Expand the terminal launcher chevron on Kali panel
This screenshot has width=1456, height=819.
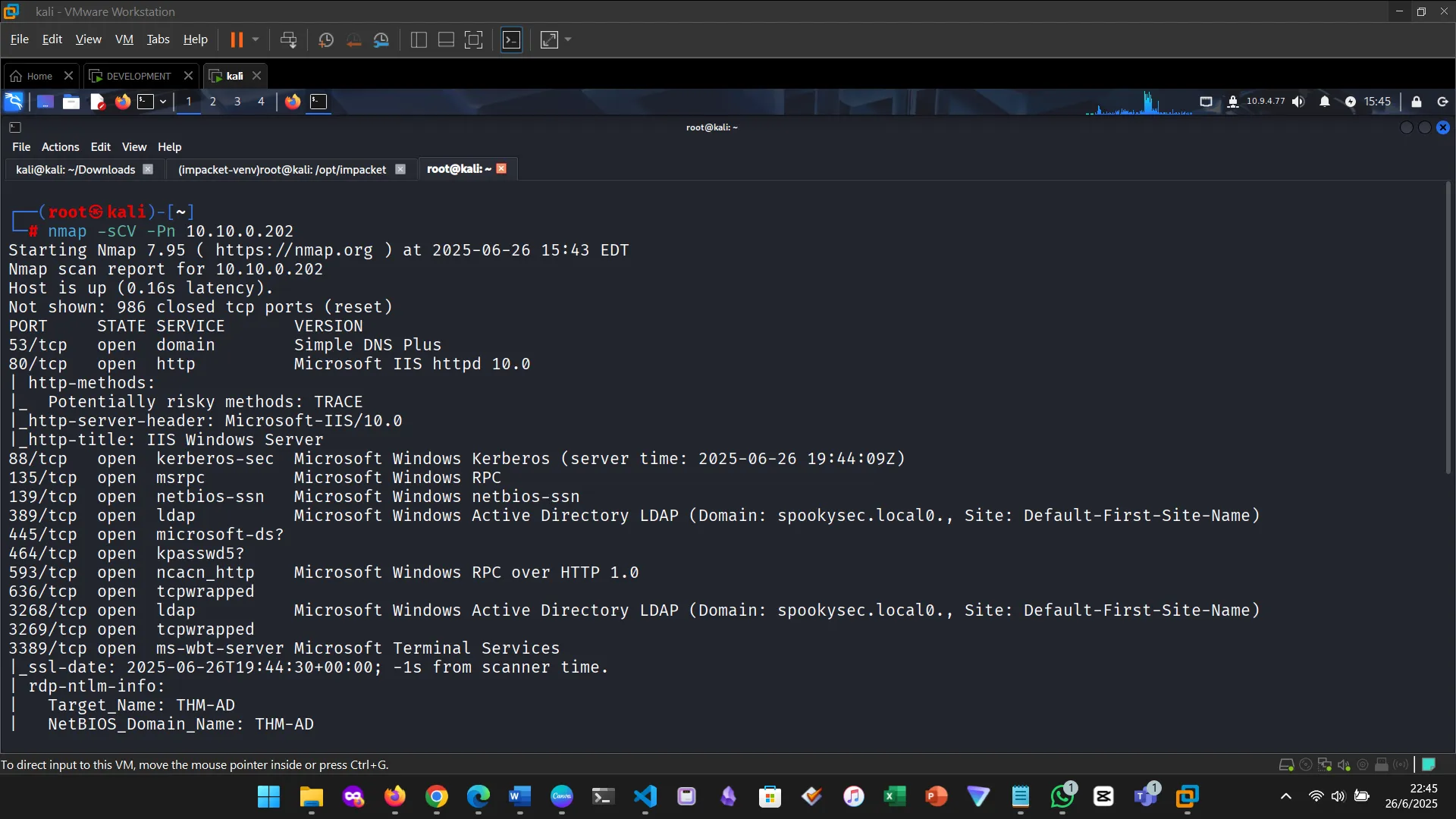pos(162,102)
